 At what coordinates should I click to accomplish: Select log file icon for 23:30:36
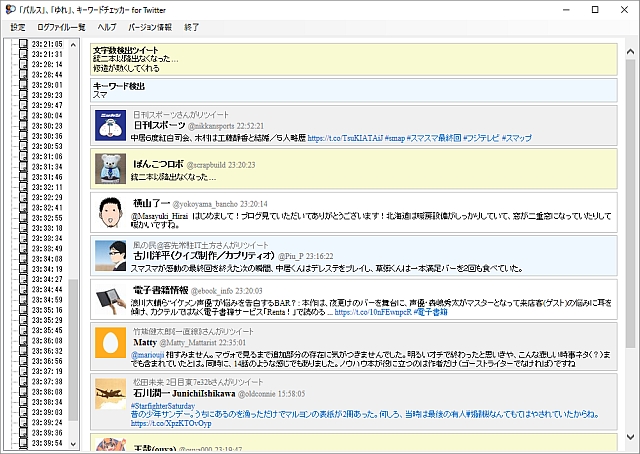(x=23, y=136)
